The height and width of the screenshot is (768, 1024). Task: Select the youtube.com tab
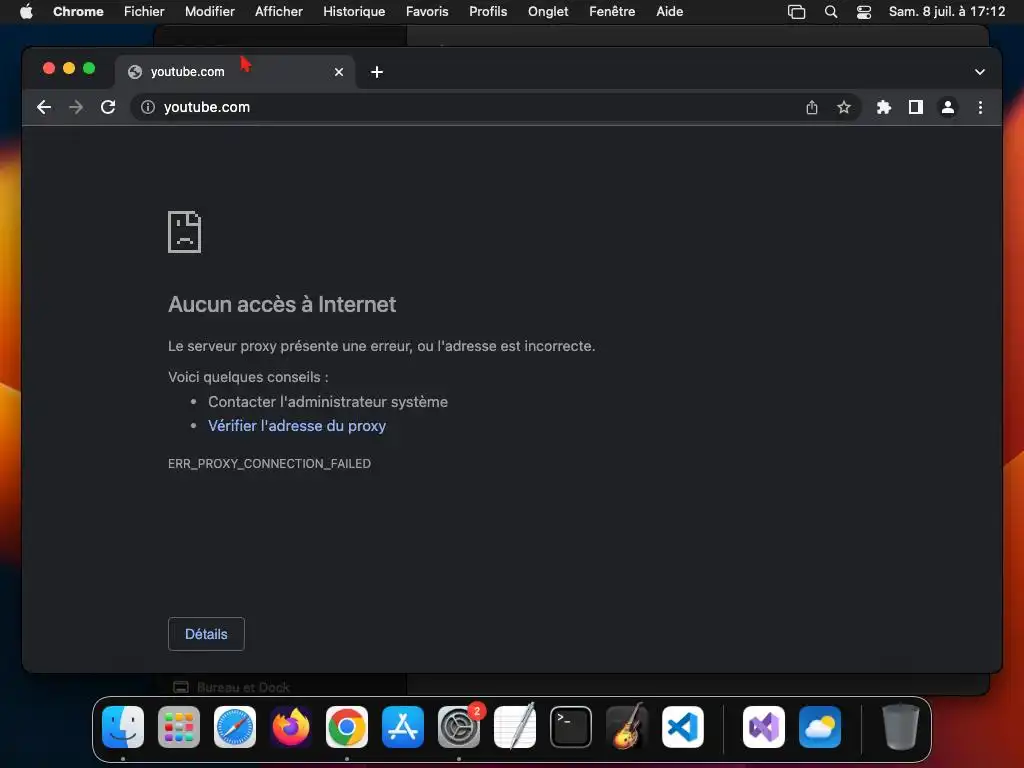(x=235, y=72)
